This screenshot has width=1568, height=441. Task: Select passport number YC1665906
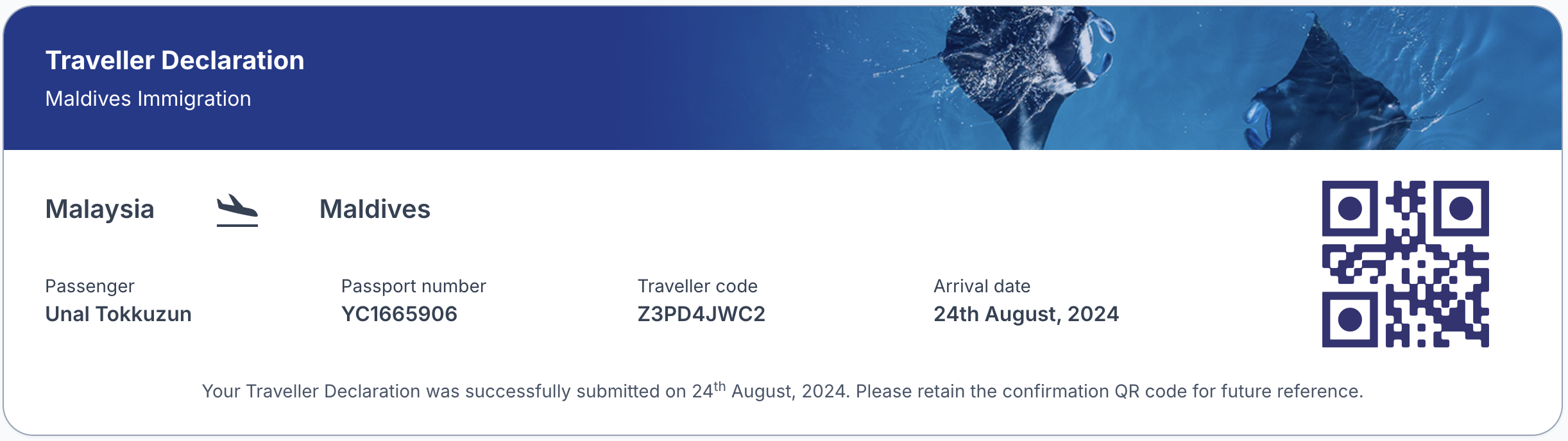click(x=399, y=314)
